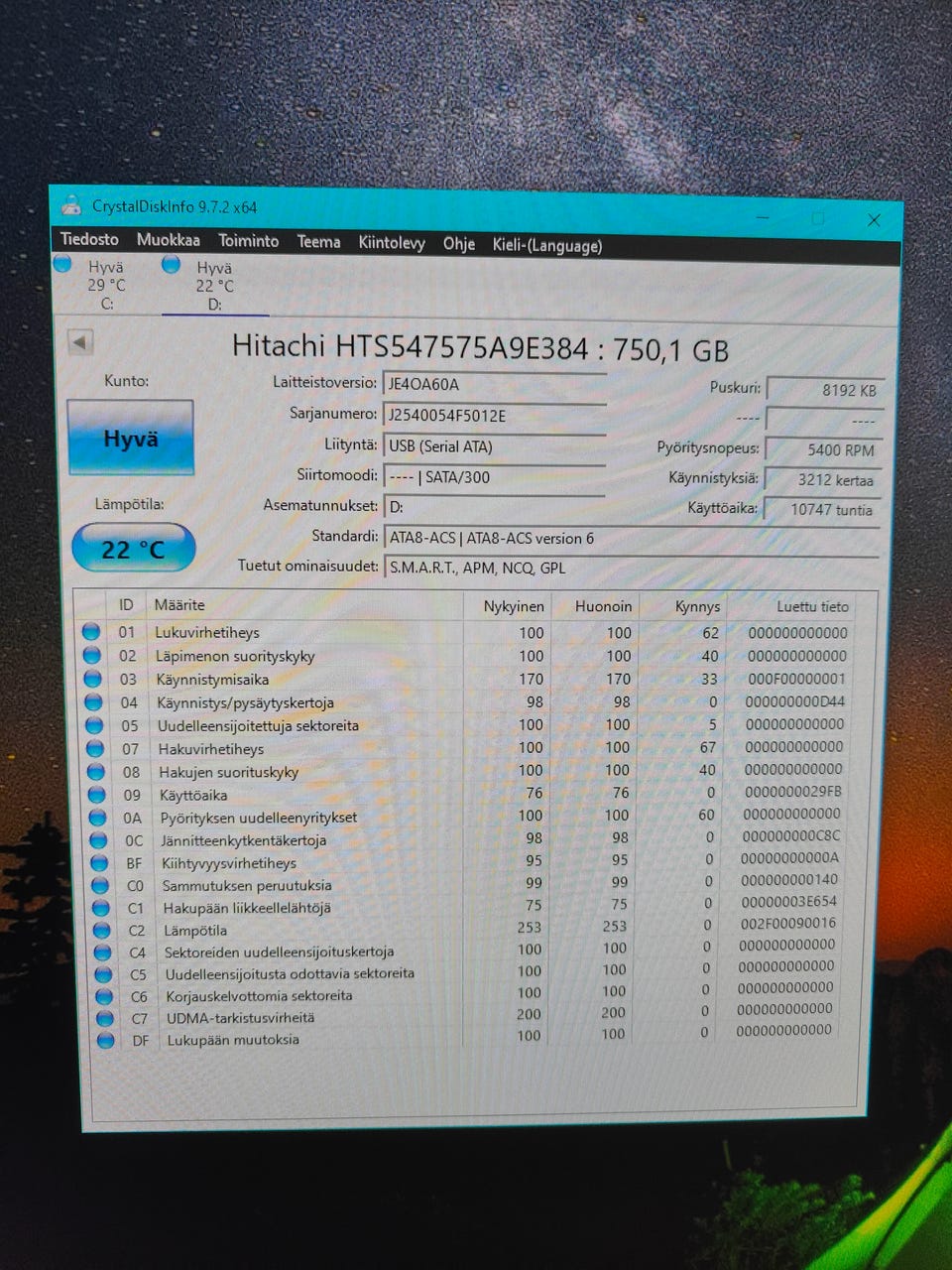Viewport: 952px width, 1270px height.
Task: Click the Luettu tieto column header
Action: point(790,606)
